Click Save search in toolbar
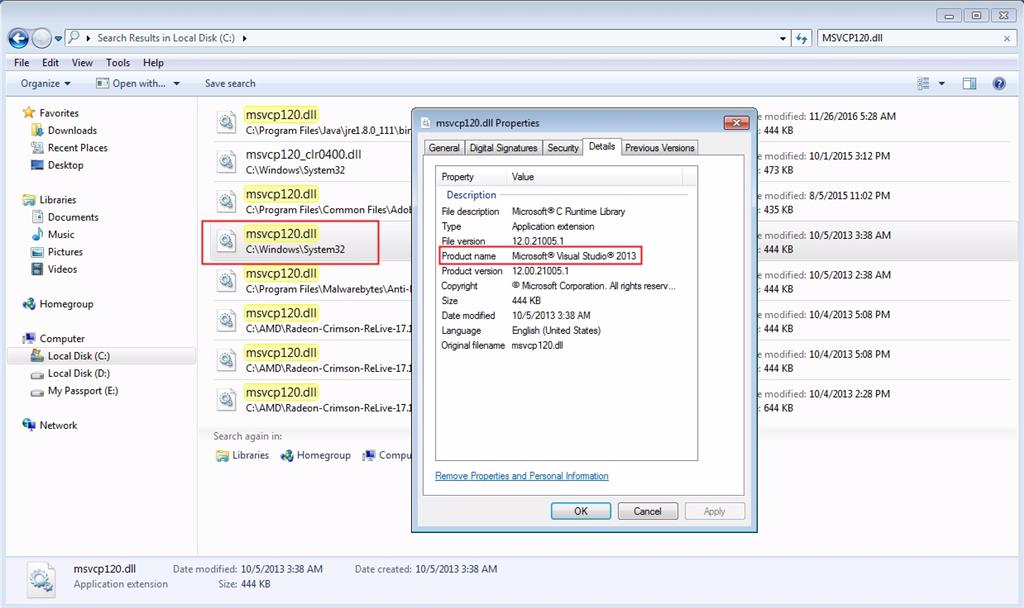This screenshot has width=1024, height=608. (230, 84)
